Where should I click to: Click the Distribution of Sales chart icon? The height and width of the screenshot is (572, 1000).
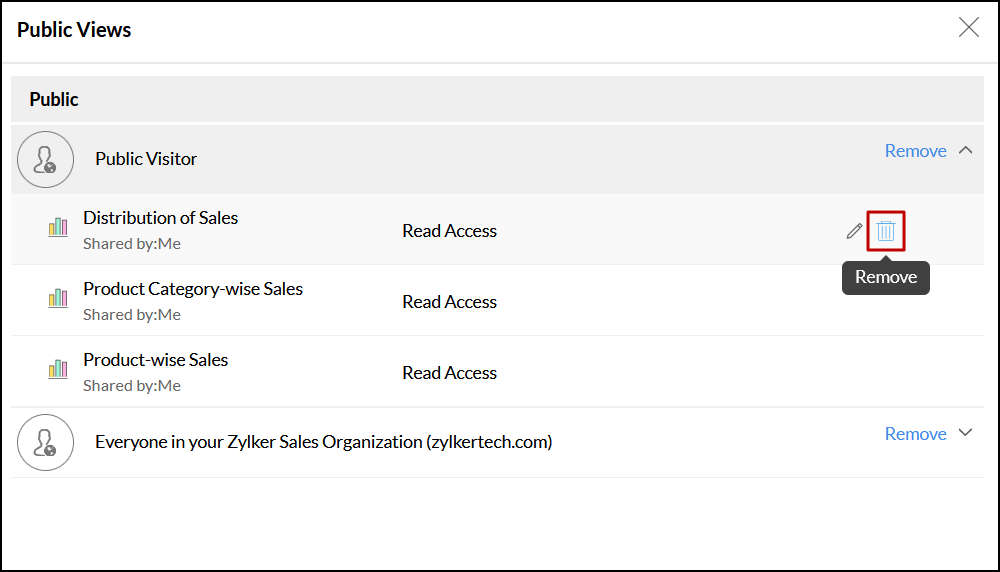pyautogui.click(x=58, y=228)
